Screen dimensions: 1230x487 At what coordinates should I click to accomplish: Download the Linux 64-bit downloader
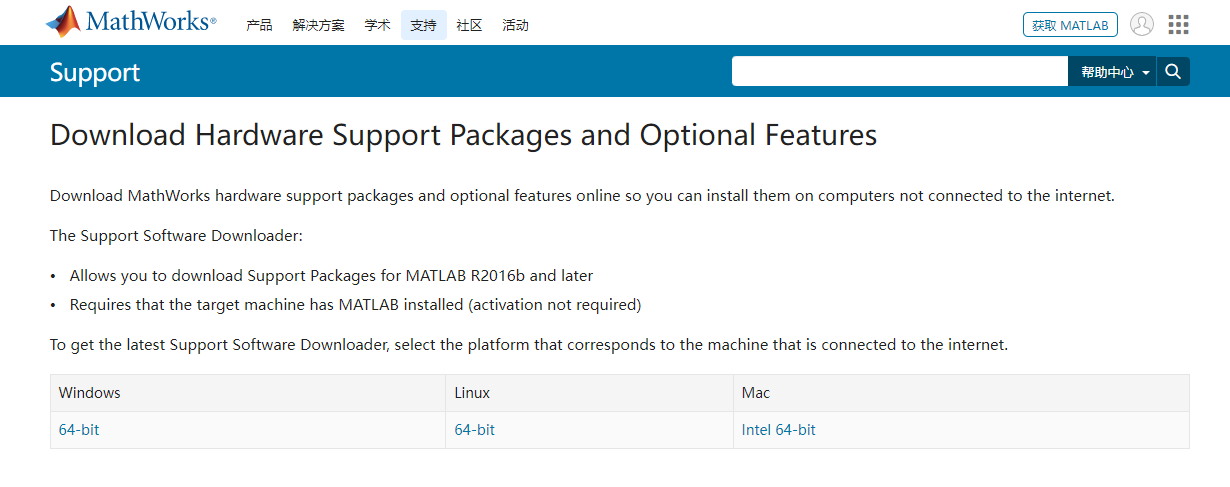pyautogui.click(x=474, y=430)
